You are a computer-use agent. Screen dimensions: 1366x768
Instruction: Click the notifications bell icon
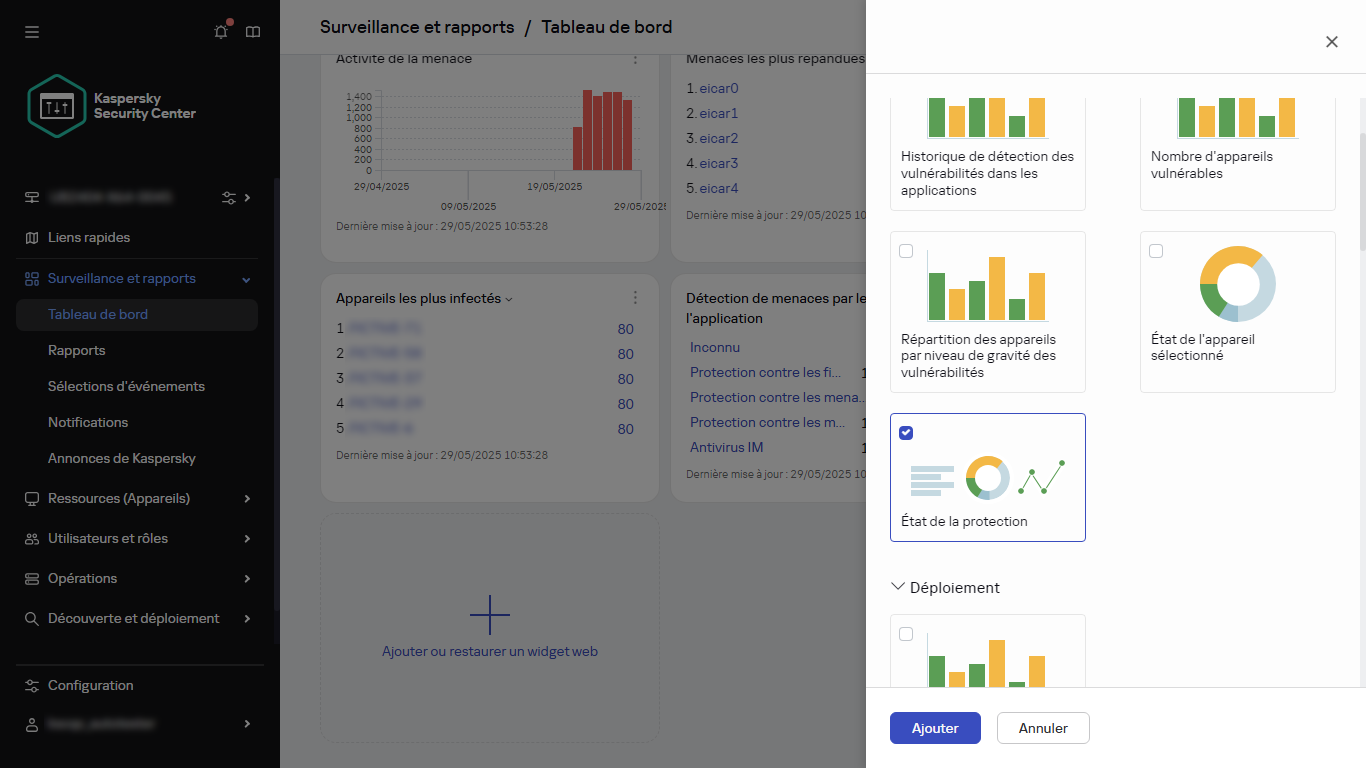click(x=220, y=31)
